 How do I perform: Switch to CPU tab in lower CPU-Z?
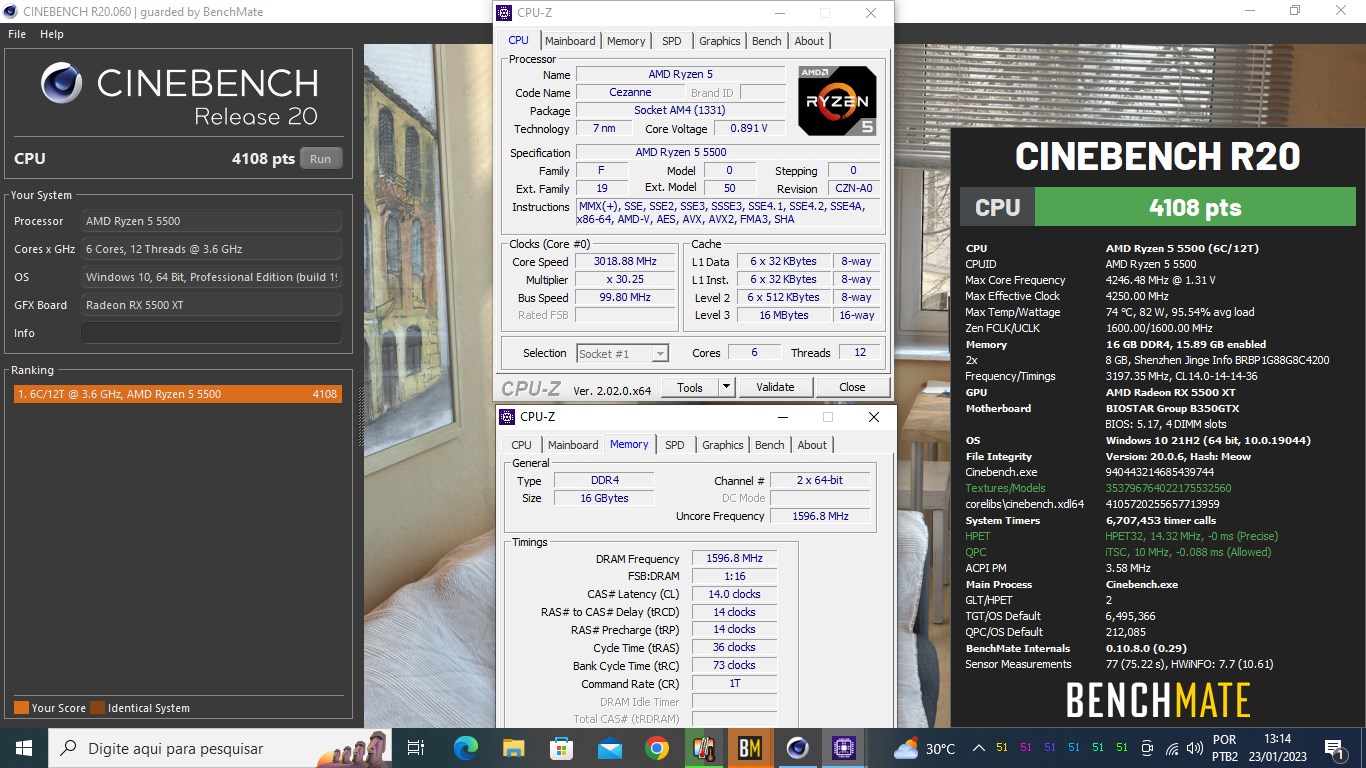(x=522, y=445)
